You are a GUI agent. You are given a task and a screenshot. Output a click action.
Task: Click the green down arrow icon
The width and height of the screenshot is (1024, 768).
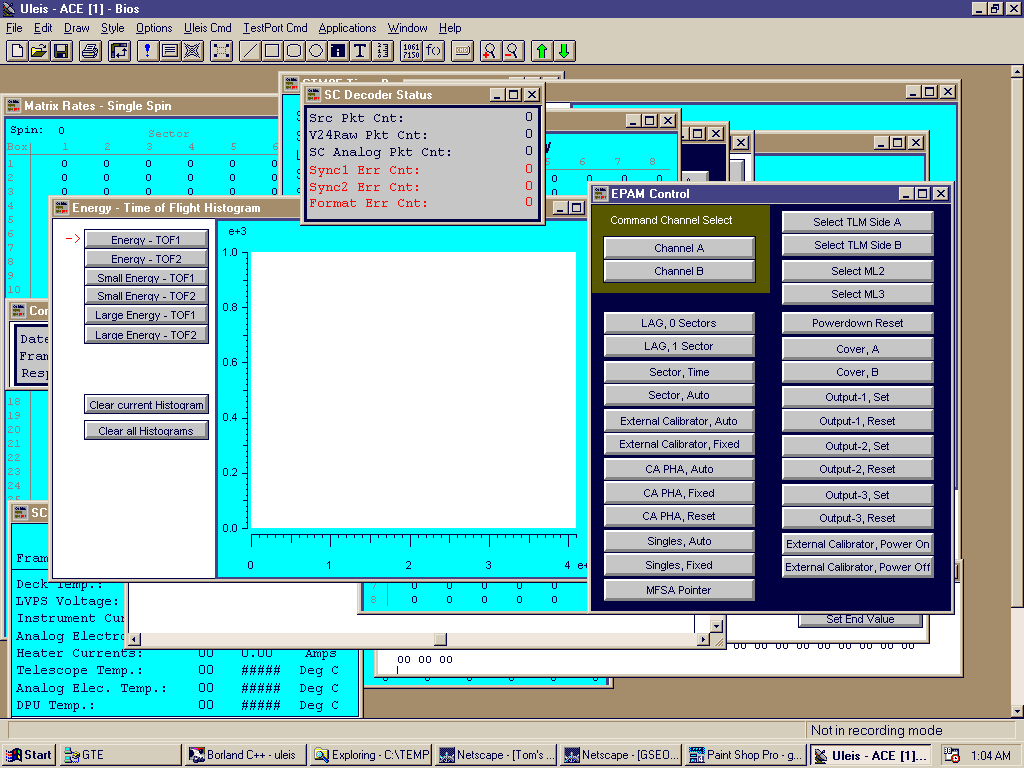[x=564, y=50]
